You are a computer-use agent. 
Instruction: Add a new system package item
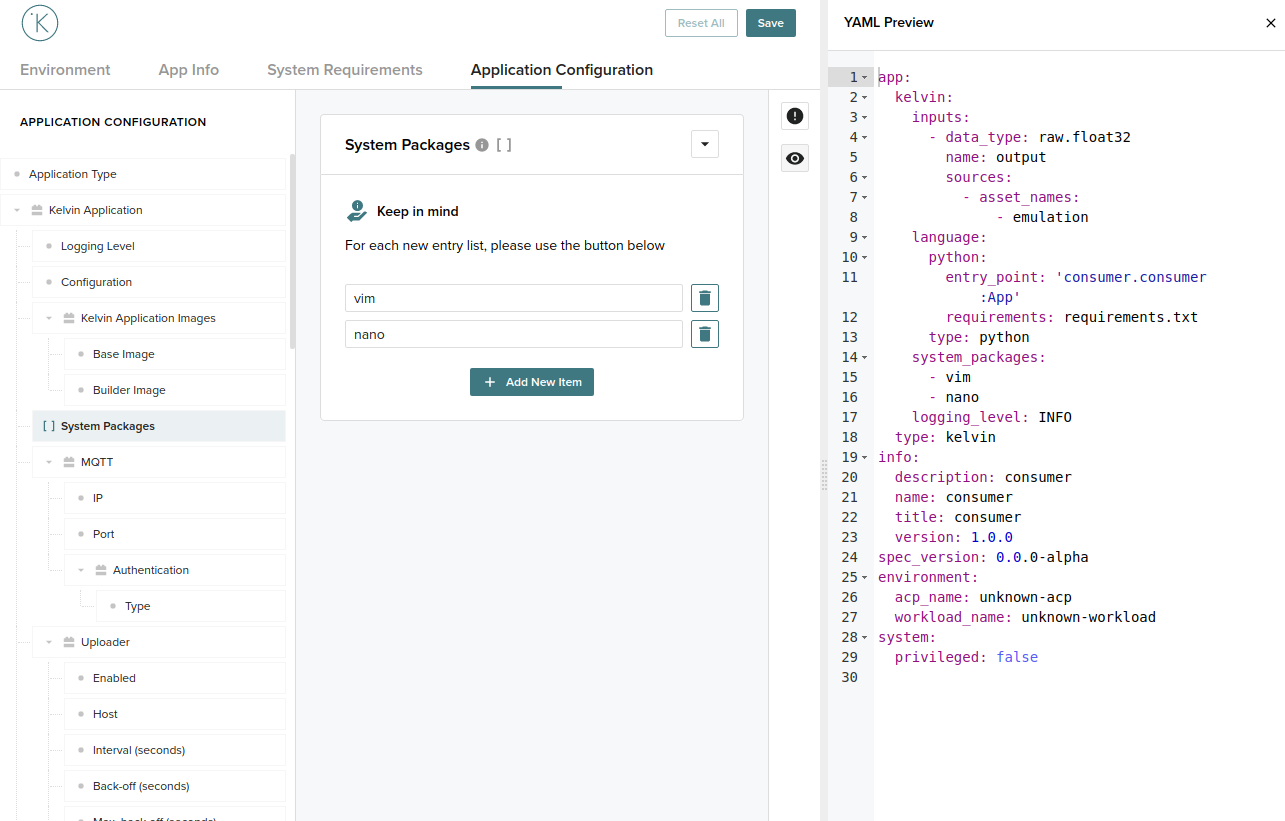[532, 382]
